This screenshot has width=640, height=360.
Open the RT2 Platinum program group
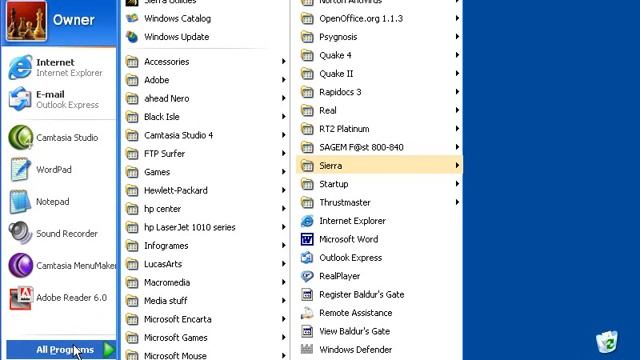tap(379, 129)
